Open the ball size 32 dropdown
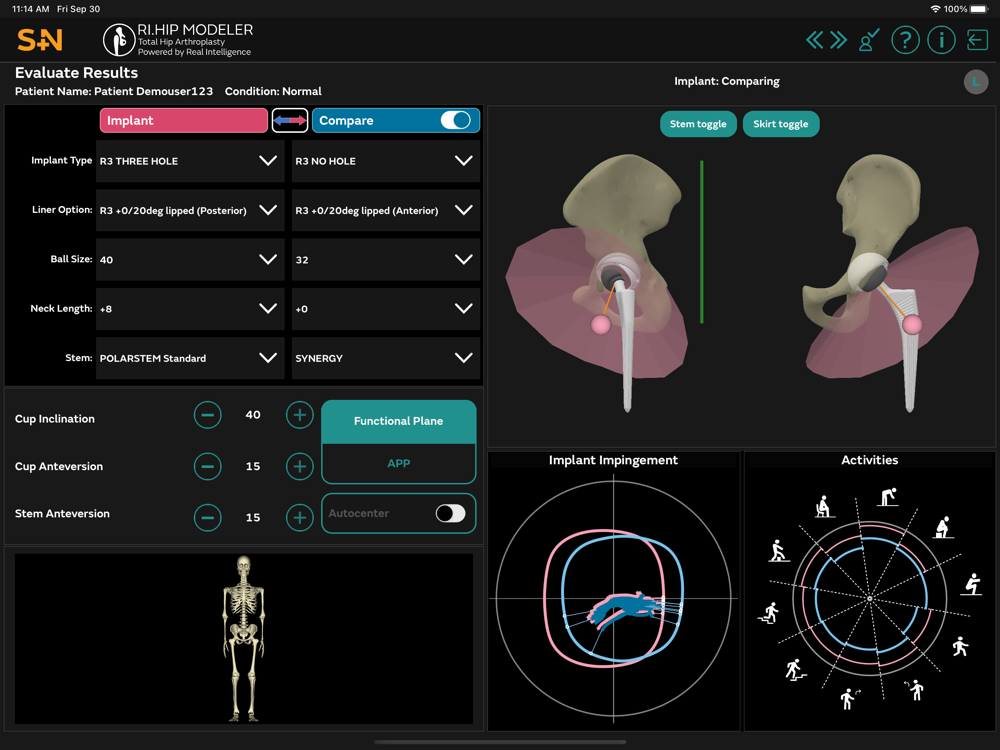Viewport: 1000px width, 750px height. (x=385, y=260)
